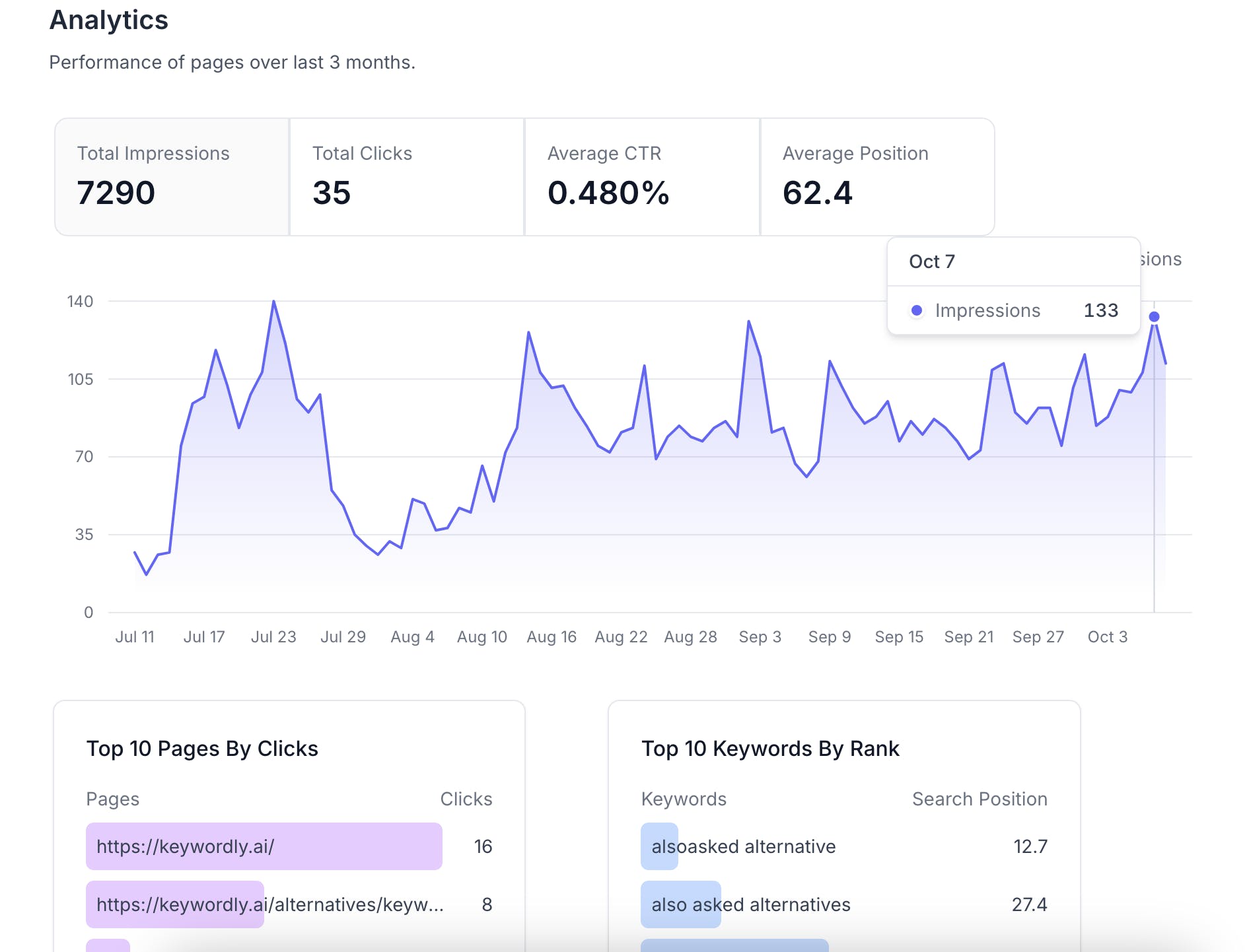Click the 133 impressions tooltip value
This screenshot has height=952, width=1251.
point(1101,310)
